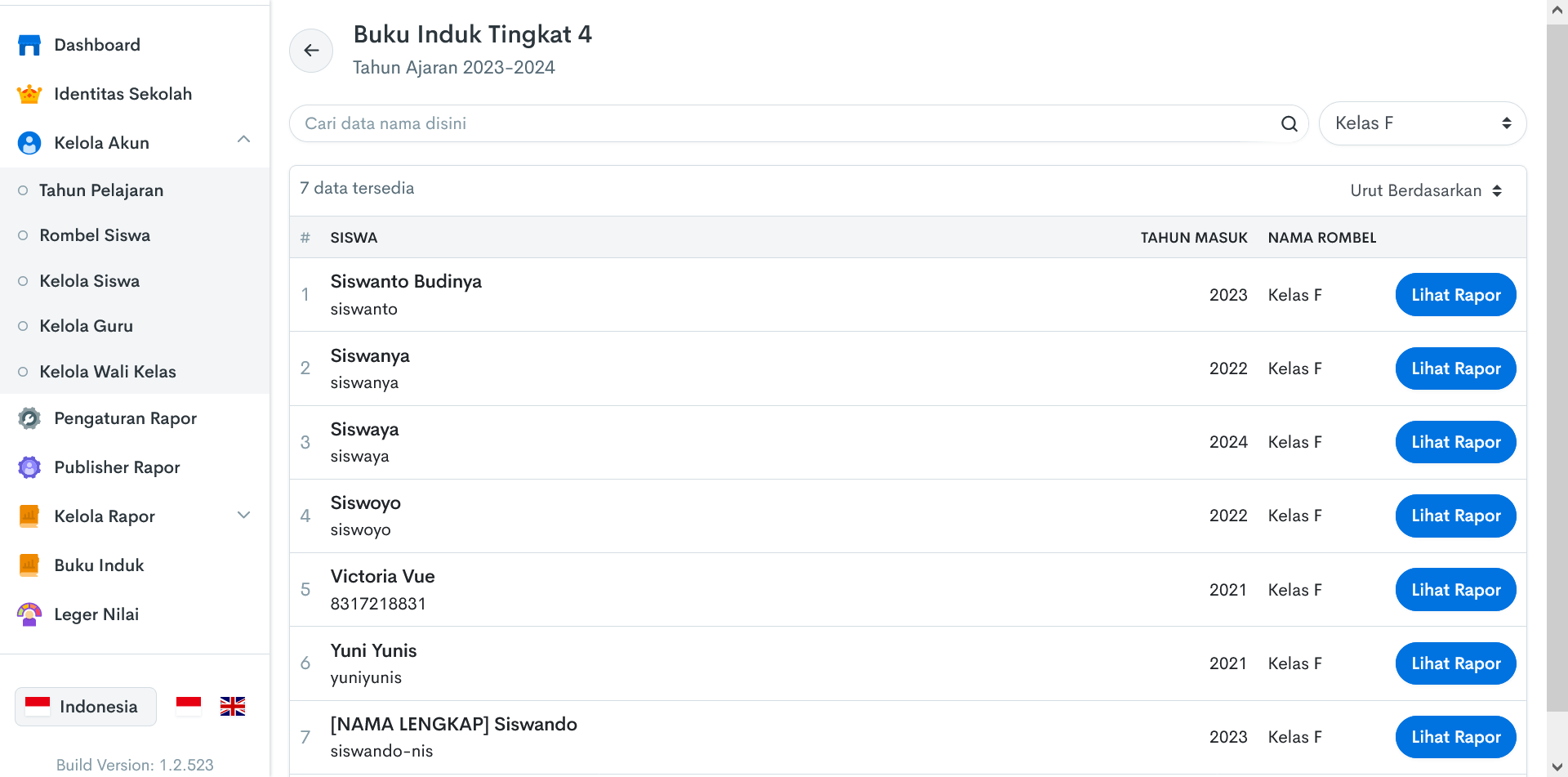Click the Pengaturan Rapor gear icon
1568x777 pixels.
[29, 418]
